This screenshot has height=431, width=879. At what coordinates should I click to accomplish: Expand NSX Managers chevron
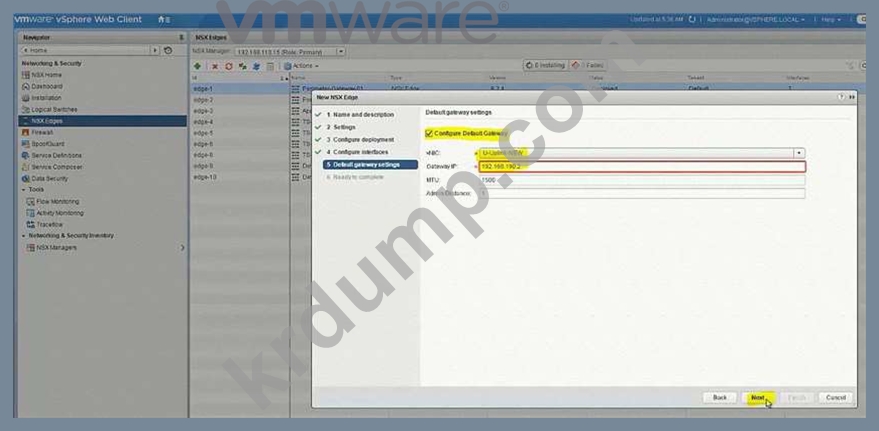[182, 247]
